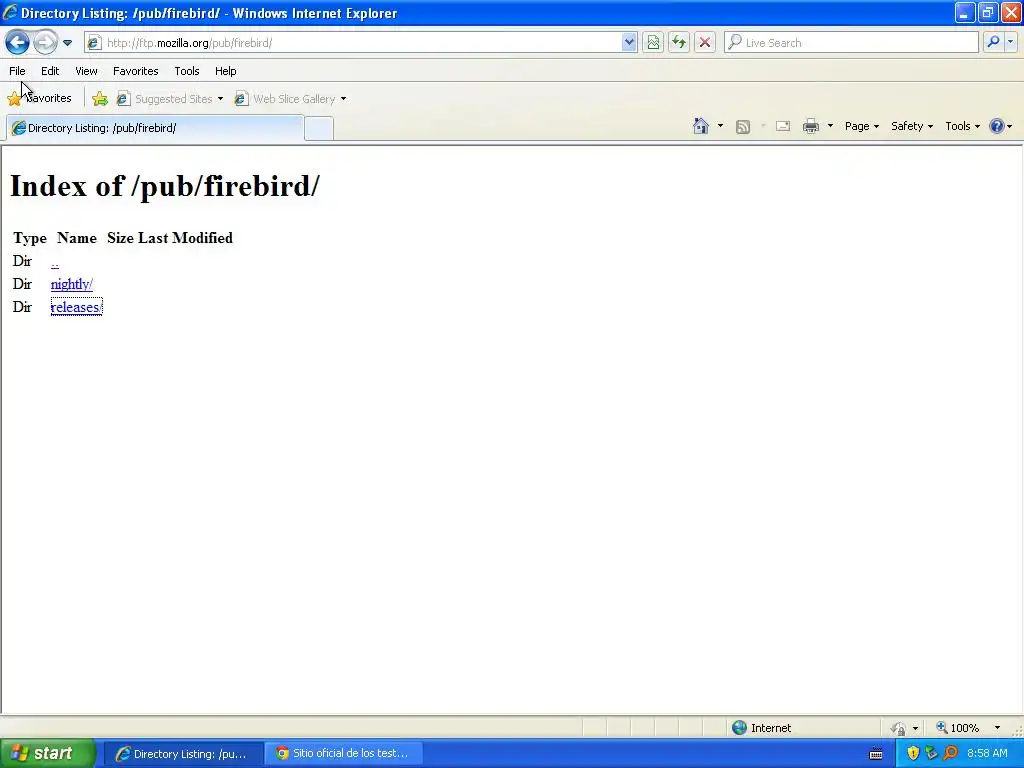Click the orange magnifier tray icon
This screenshot has height=768, width=1024.
click(950, 754)
